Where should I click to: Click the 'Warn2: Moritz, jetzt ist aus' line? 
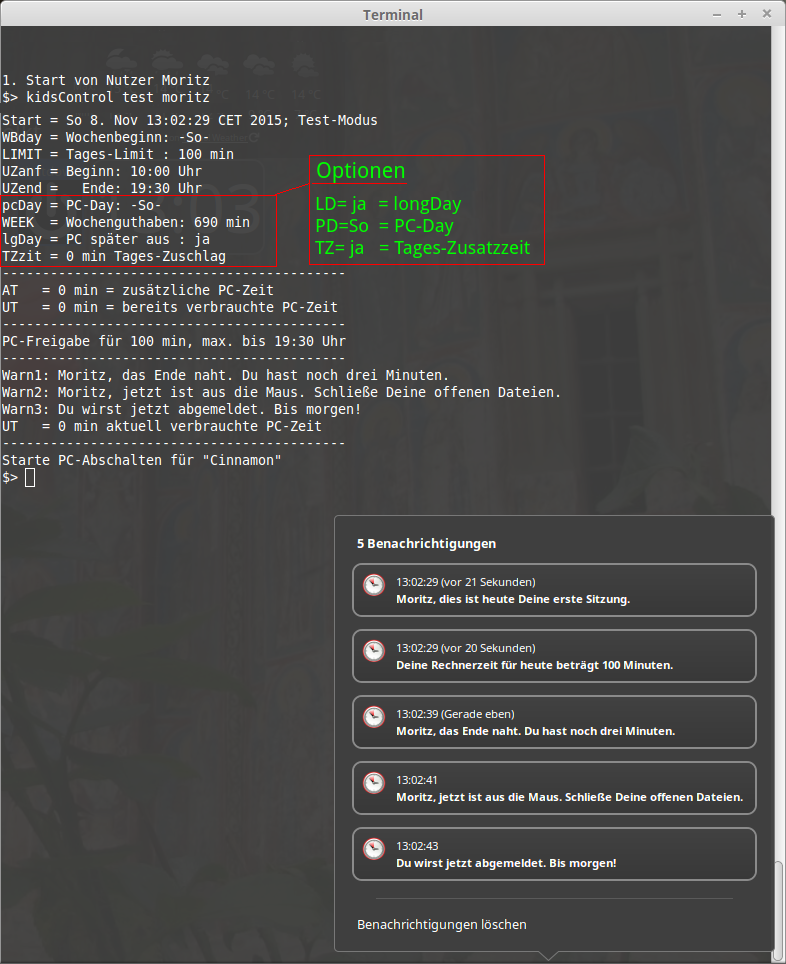point(281,392)
